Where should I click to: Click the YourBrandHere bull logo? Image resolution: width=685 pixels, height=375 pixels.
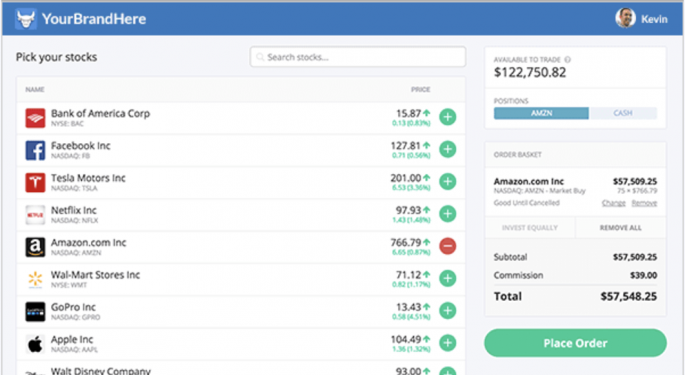pyautogui.click(x=26, y=19)
